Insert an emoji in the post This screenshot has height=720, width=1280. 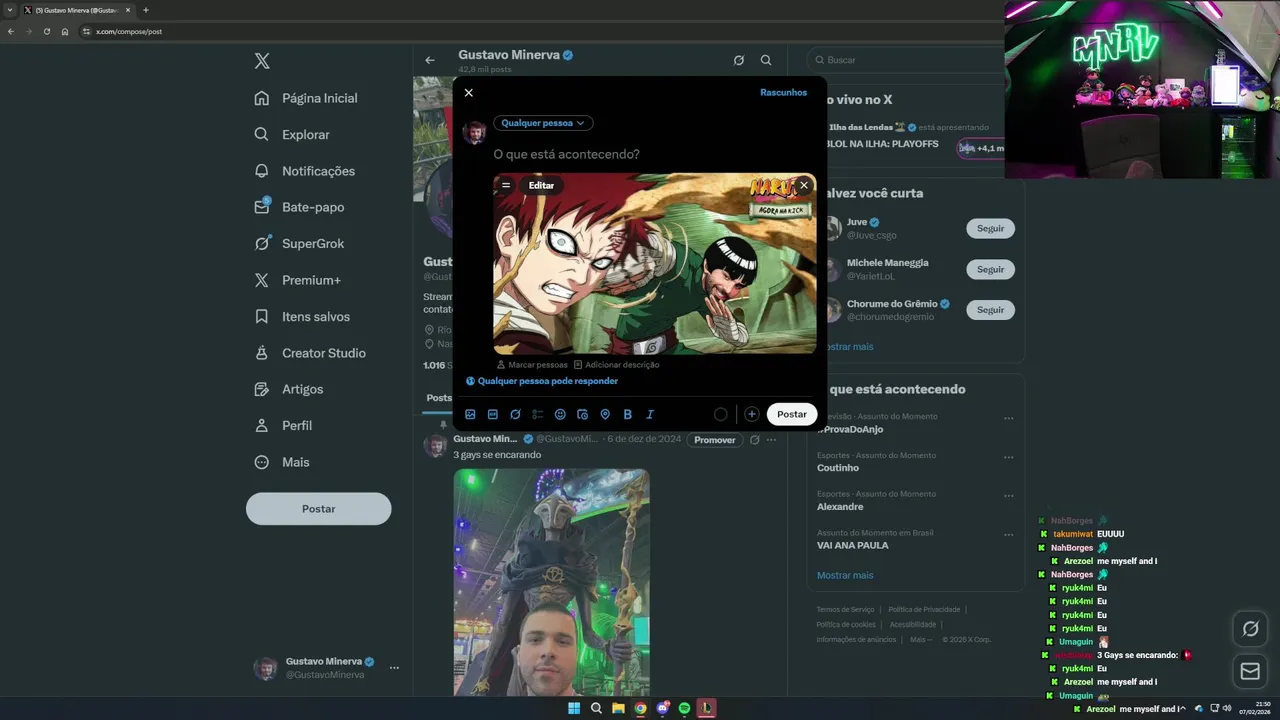pyautogui.click(x=560, y=414)
